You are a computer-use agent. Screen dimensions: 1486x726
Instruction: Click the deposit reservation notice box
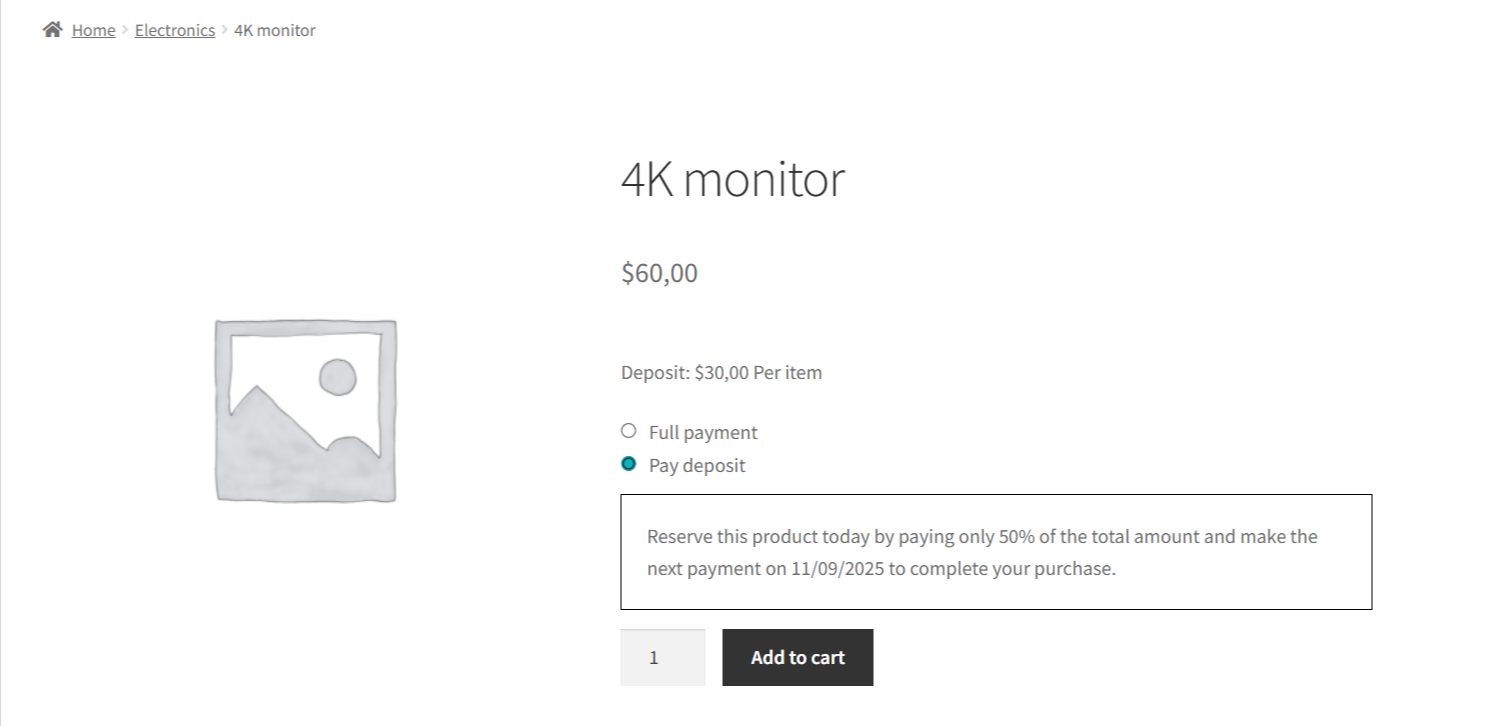point(995,551)
